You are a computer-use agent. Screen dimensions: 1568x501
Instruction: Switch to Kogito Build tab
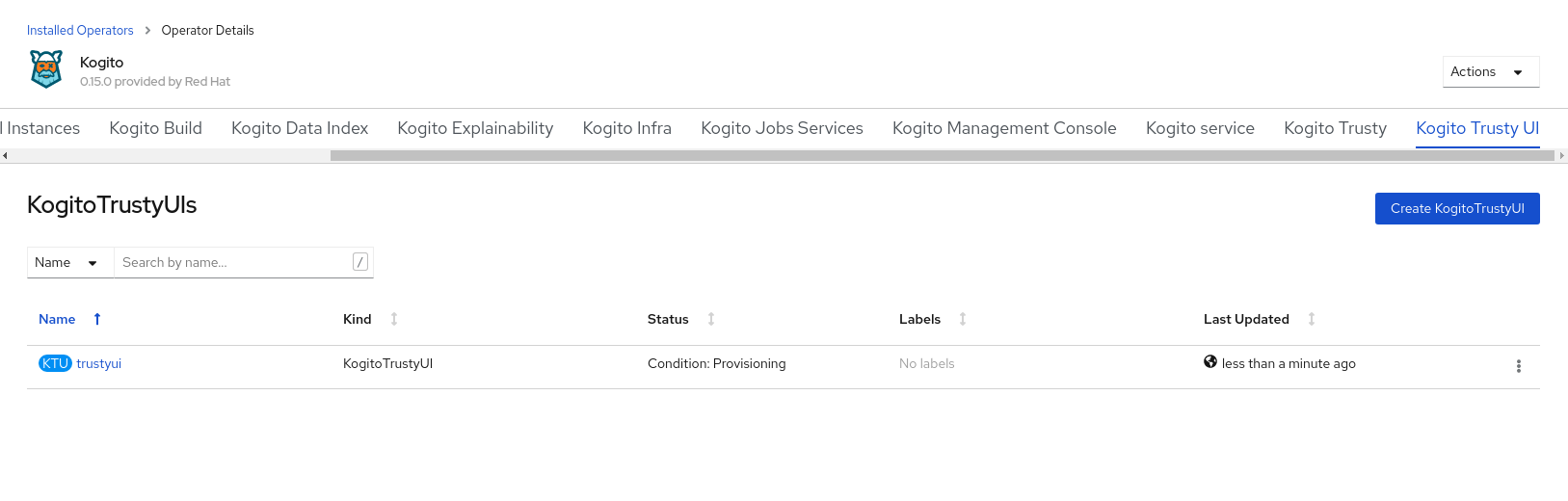click(156, 128)
